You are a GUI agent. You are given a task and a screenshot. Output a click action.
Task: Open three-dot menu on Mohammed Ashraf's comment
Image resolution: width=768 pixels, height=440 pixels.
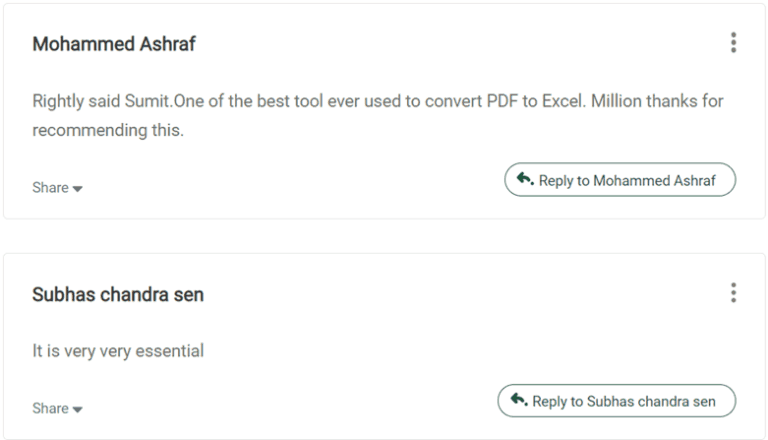(733, 43)
